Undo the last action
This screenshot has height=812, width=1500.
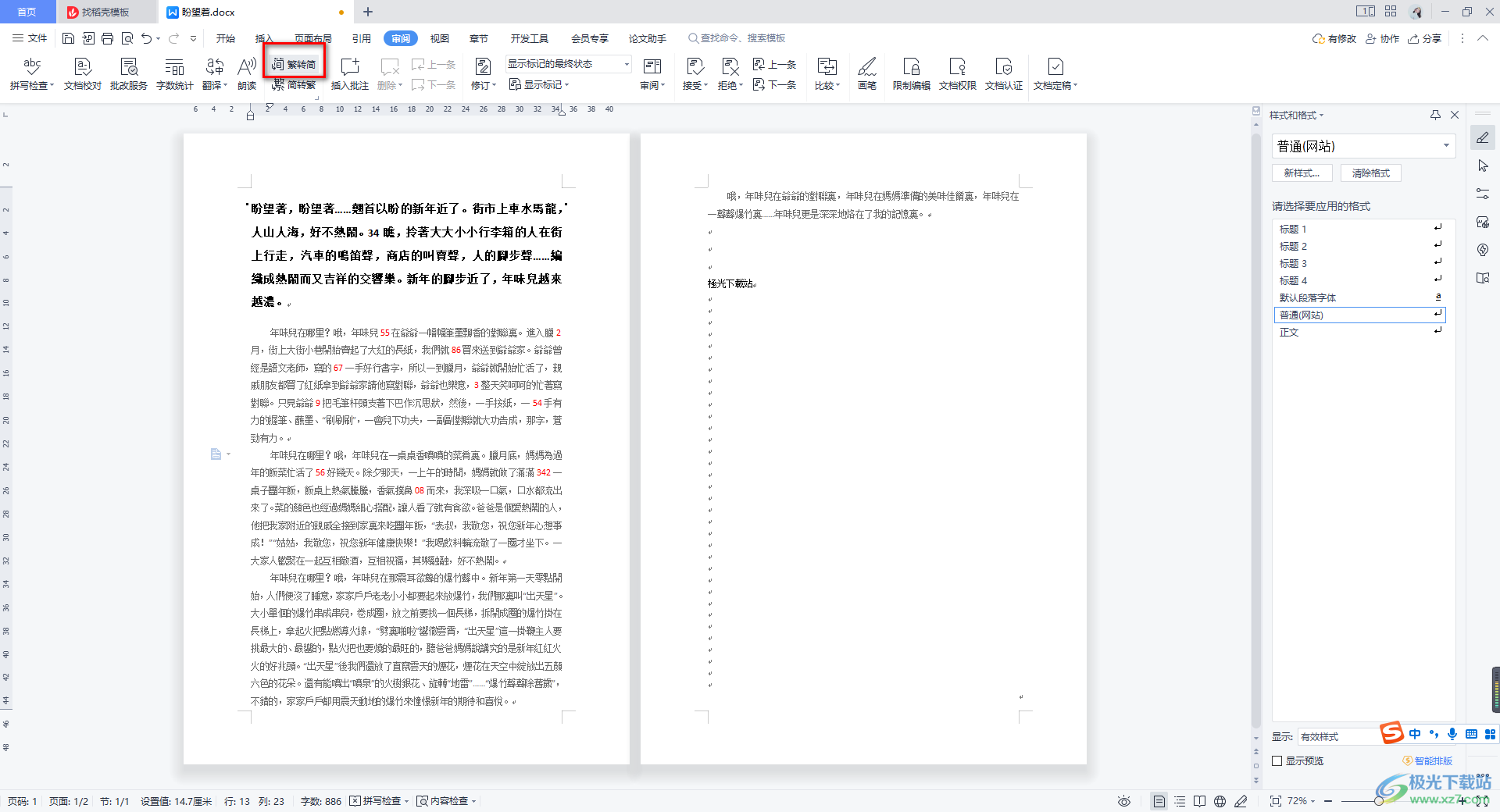146,38
